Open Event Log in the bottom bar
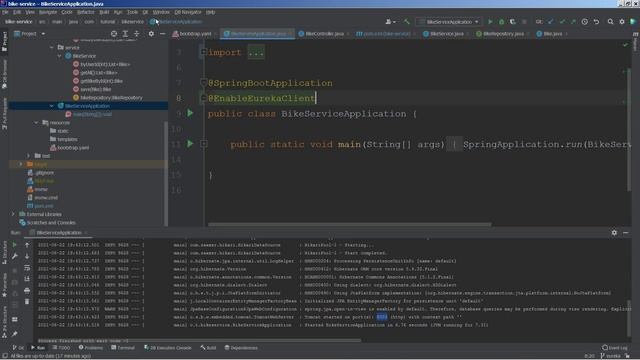The height and width of the screenshot is (360, 640). pyautogui.click(x=614, y=348)
